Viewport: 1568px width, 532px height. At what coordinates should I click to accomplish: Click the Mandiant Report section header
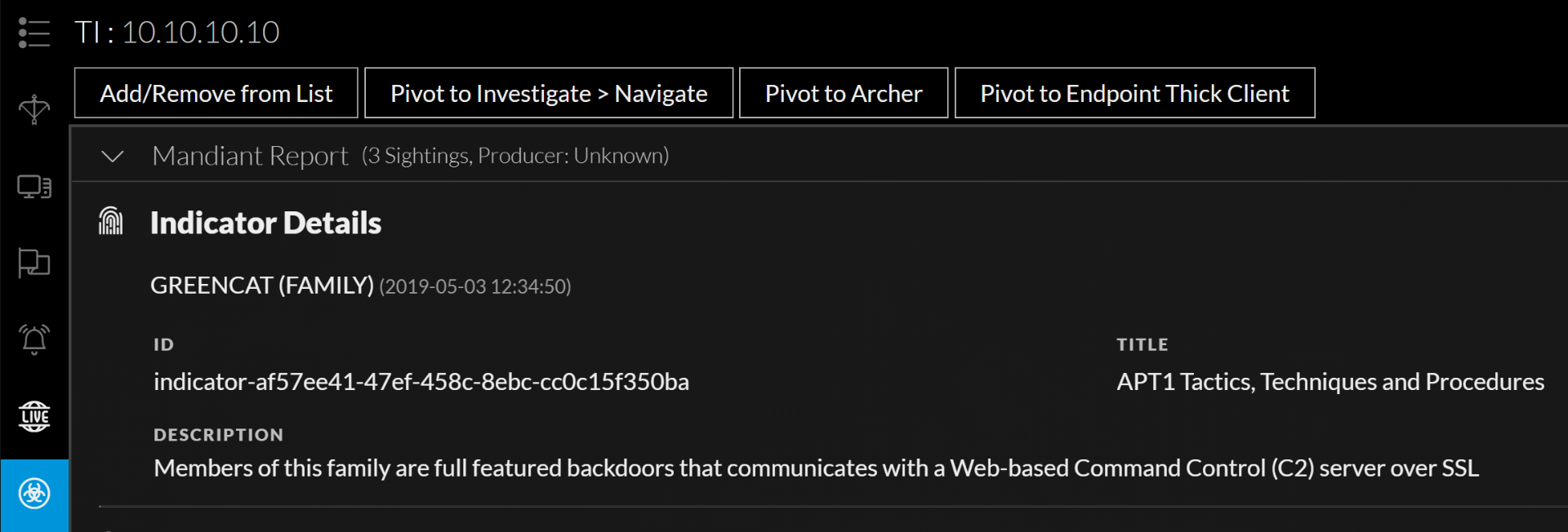click(250, 156)
